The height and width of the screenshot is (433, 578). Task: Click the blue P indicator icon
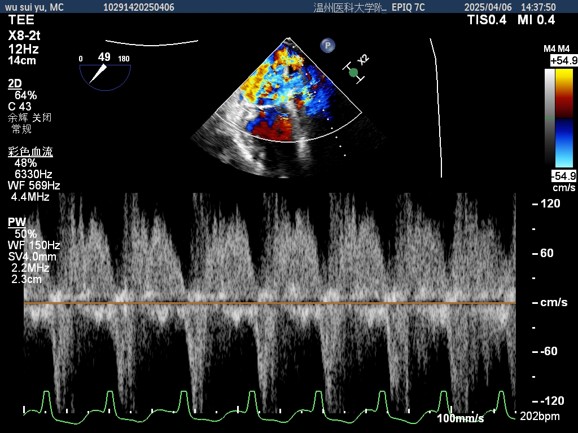click(x=327, y=46)
